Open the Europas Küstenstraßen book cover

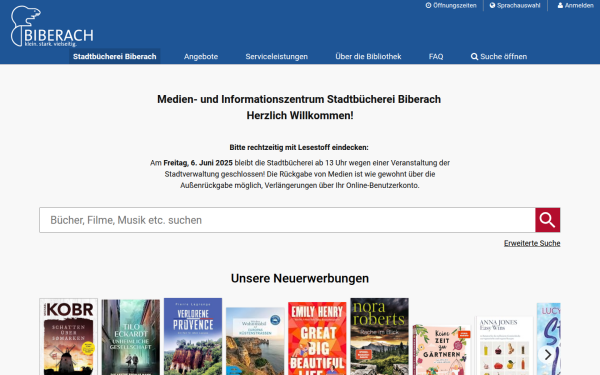click(255, 341)
